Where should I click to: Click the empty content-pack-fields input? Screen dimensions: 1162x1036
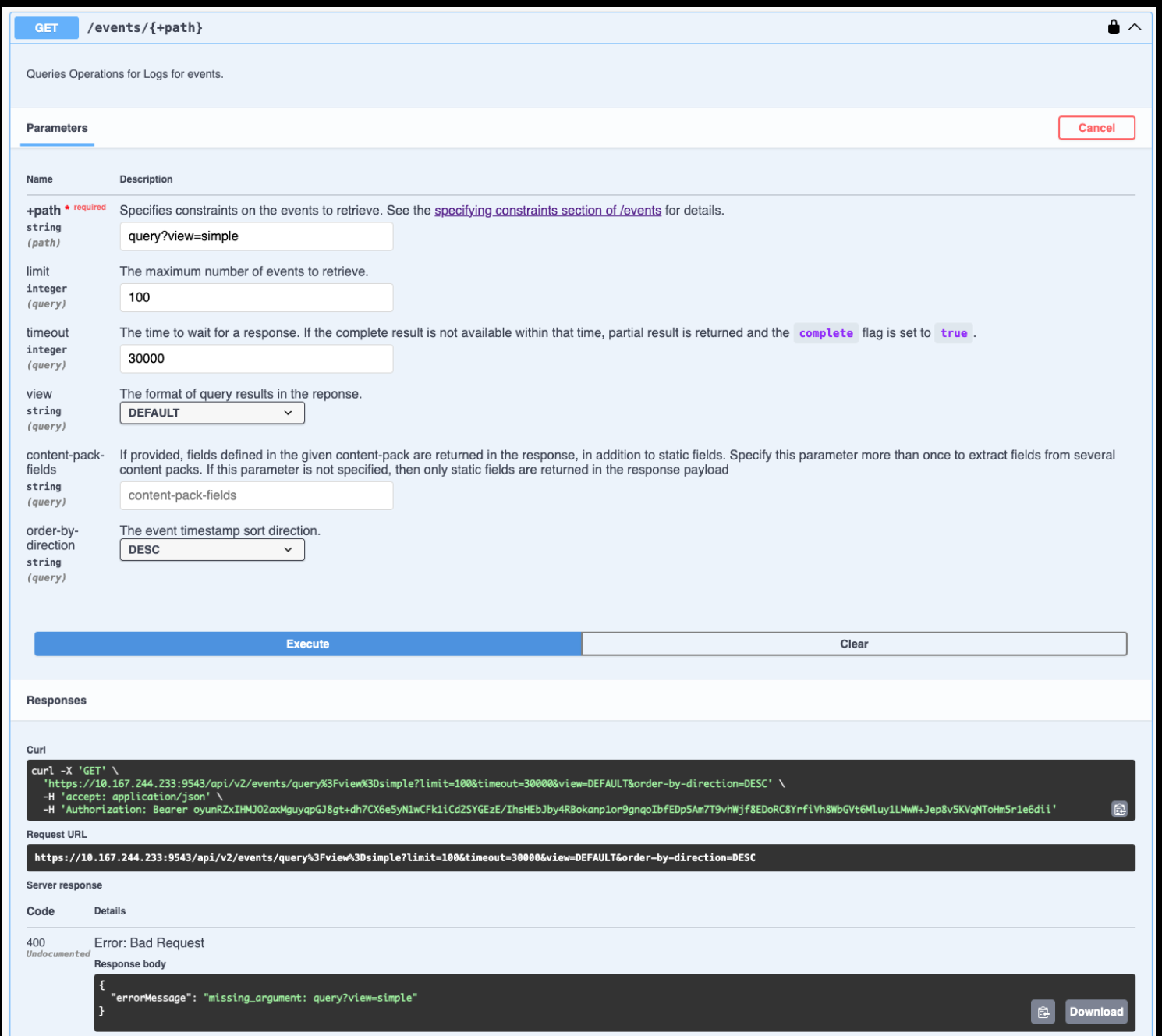pyautogui.click(x=256, y=495)
